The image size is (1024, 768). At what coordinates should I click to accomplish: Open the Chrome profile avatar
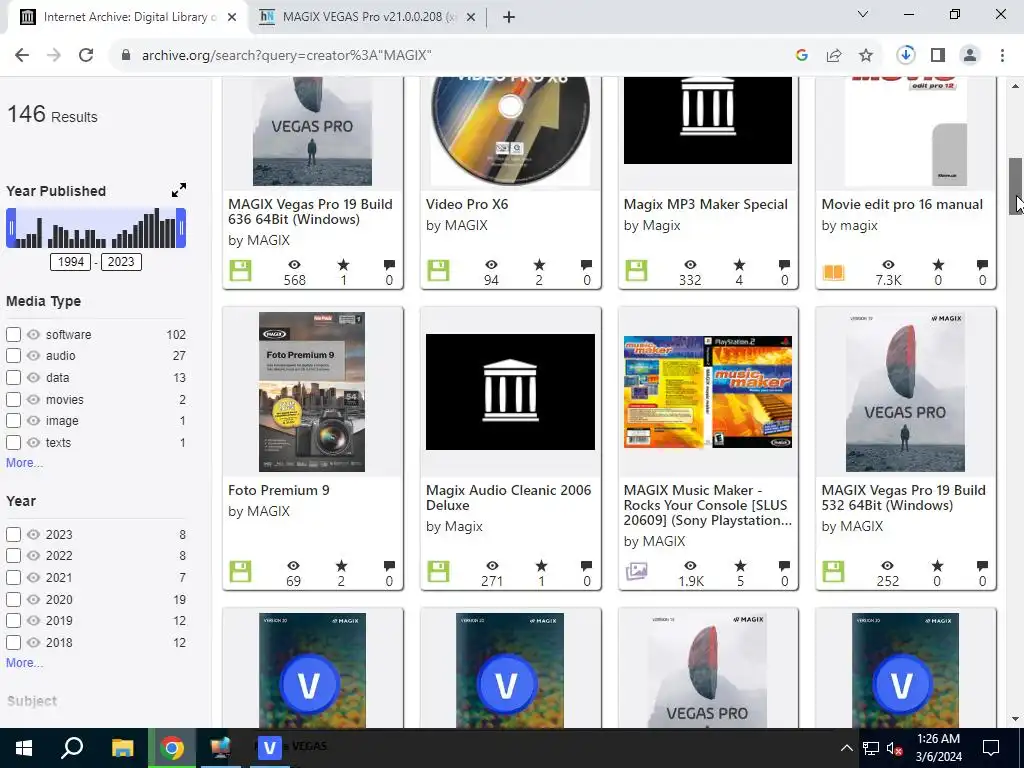tap(970, 56)
